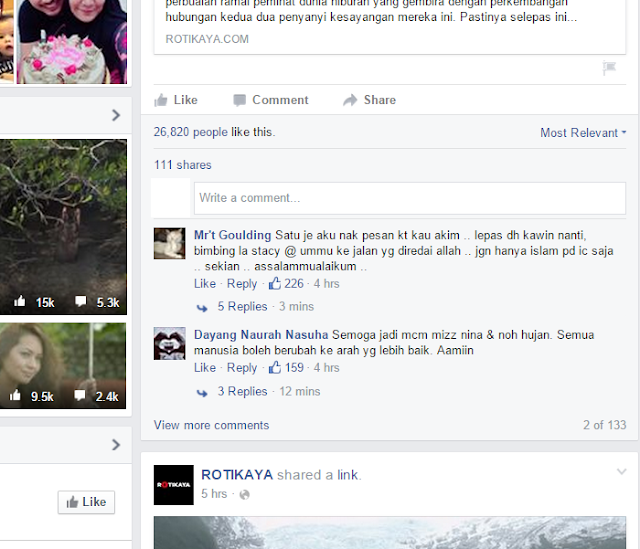
Task: Click the Like button under the post
Action: 176,100
